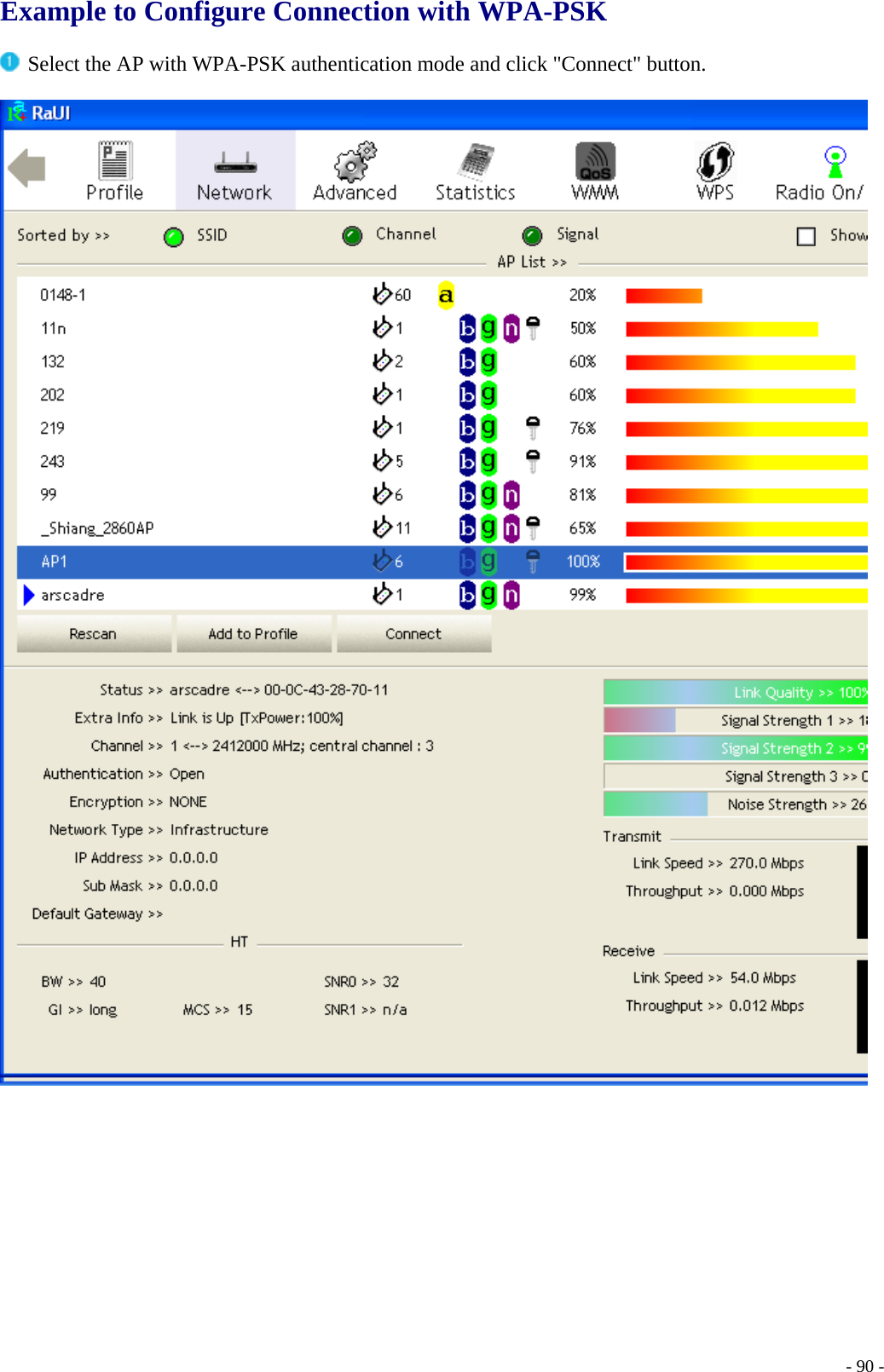
Task: Click the Signal Strength 3 bar
Action: click(x=736, y=776)
